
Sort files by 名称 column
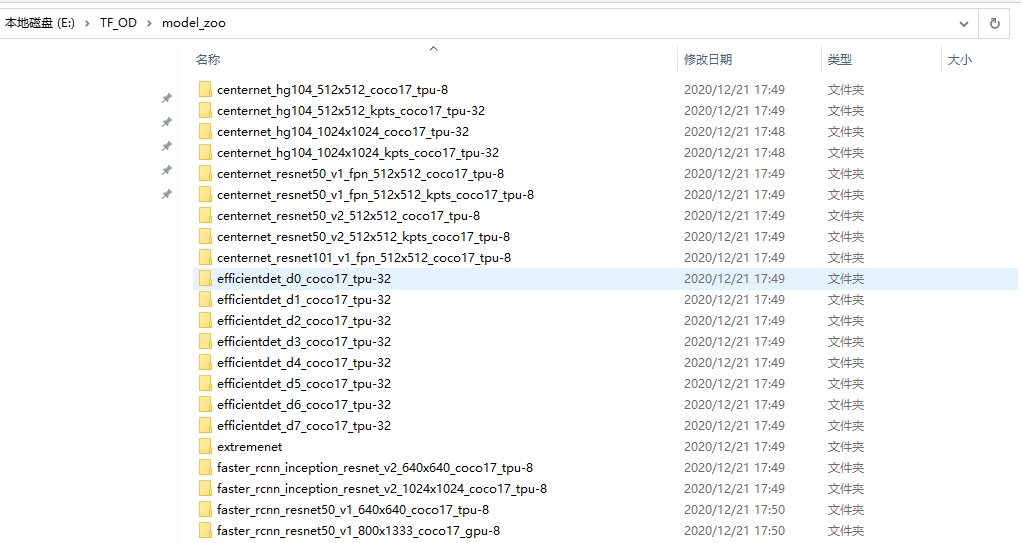pos(208,59)
